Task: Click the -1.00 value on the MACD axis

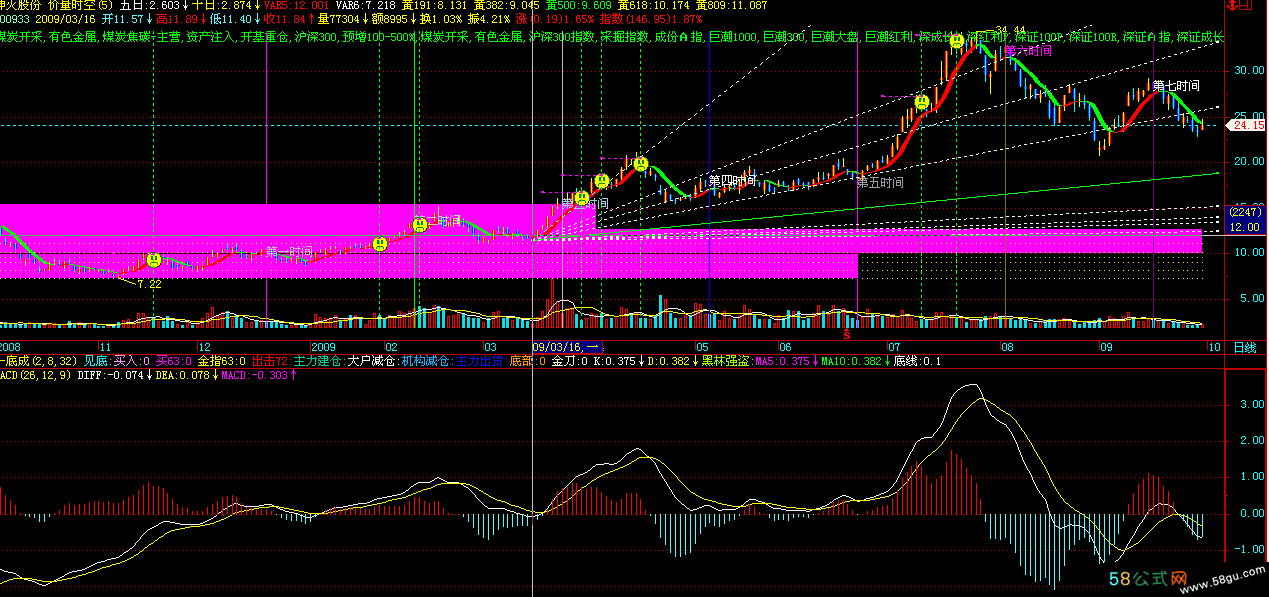Action: point(1249,550)
